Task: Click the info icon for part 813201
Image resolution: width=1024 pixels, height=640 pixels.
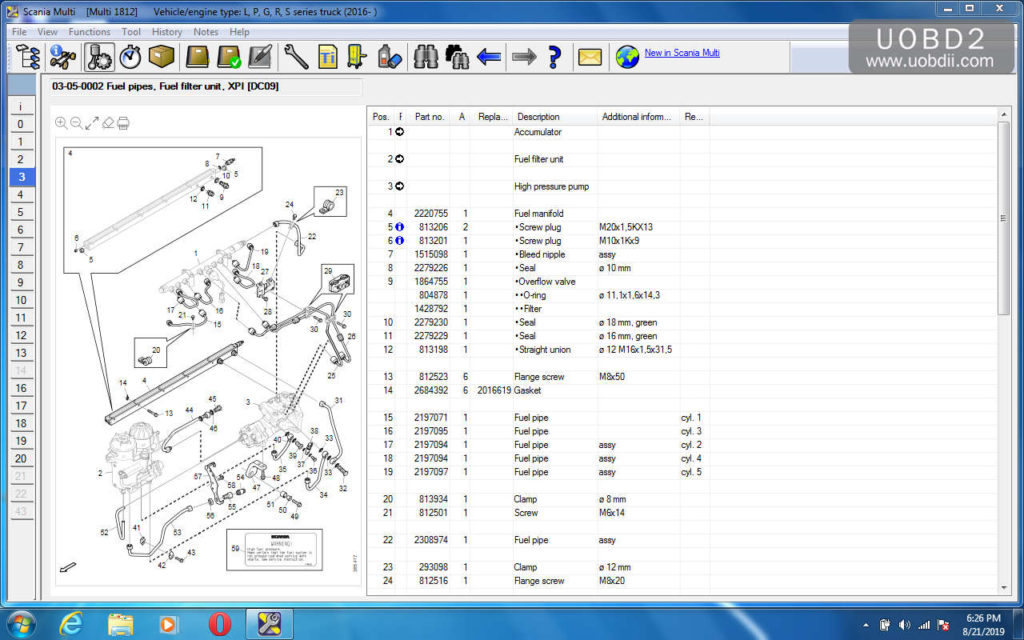Action: (400, 240)
